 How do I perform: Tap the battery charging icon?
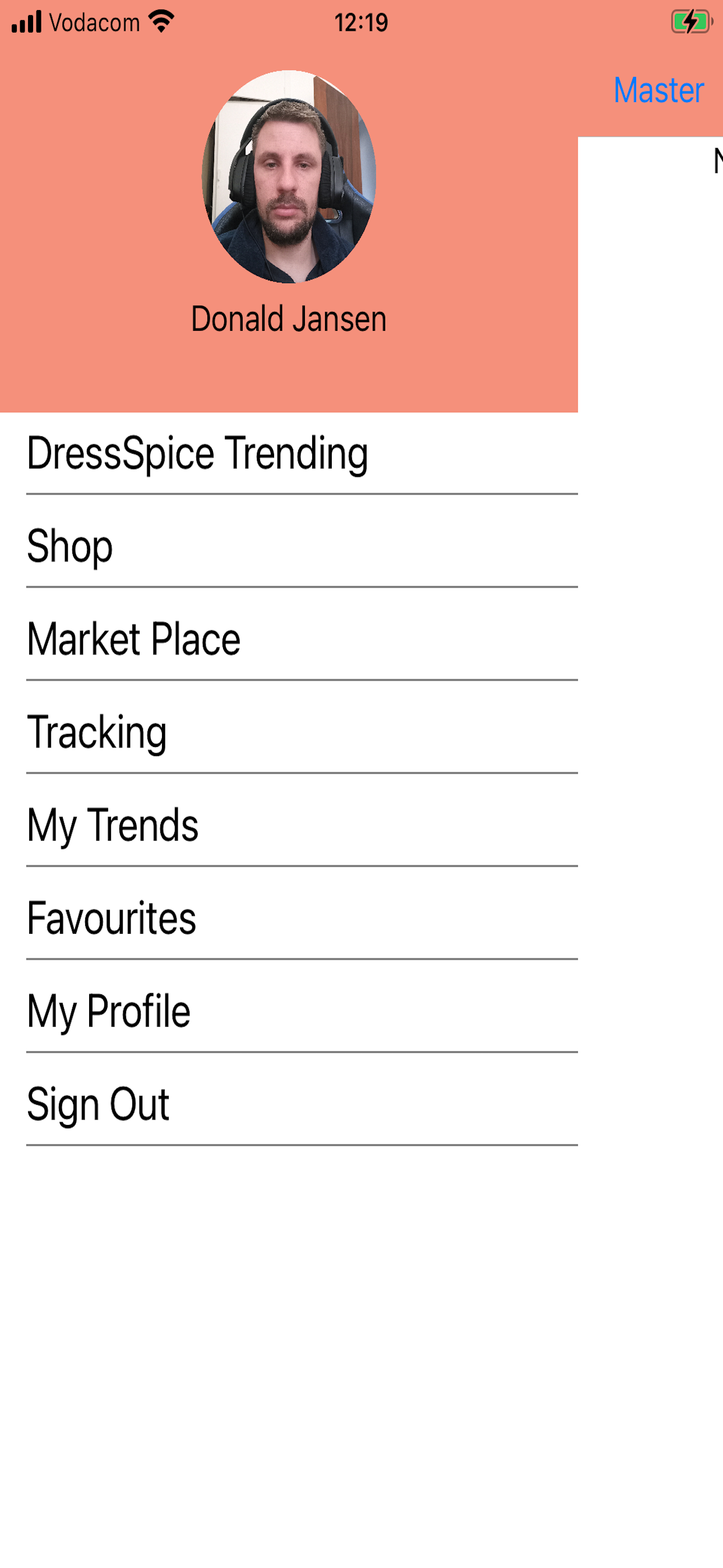coord(692,22)
